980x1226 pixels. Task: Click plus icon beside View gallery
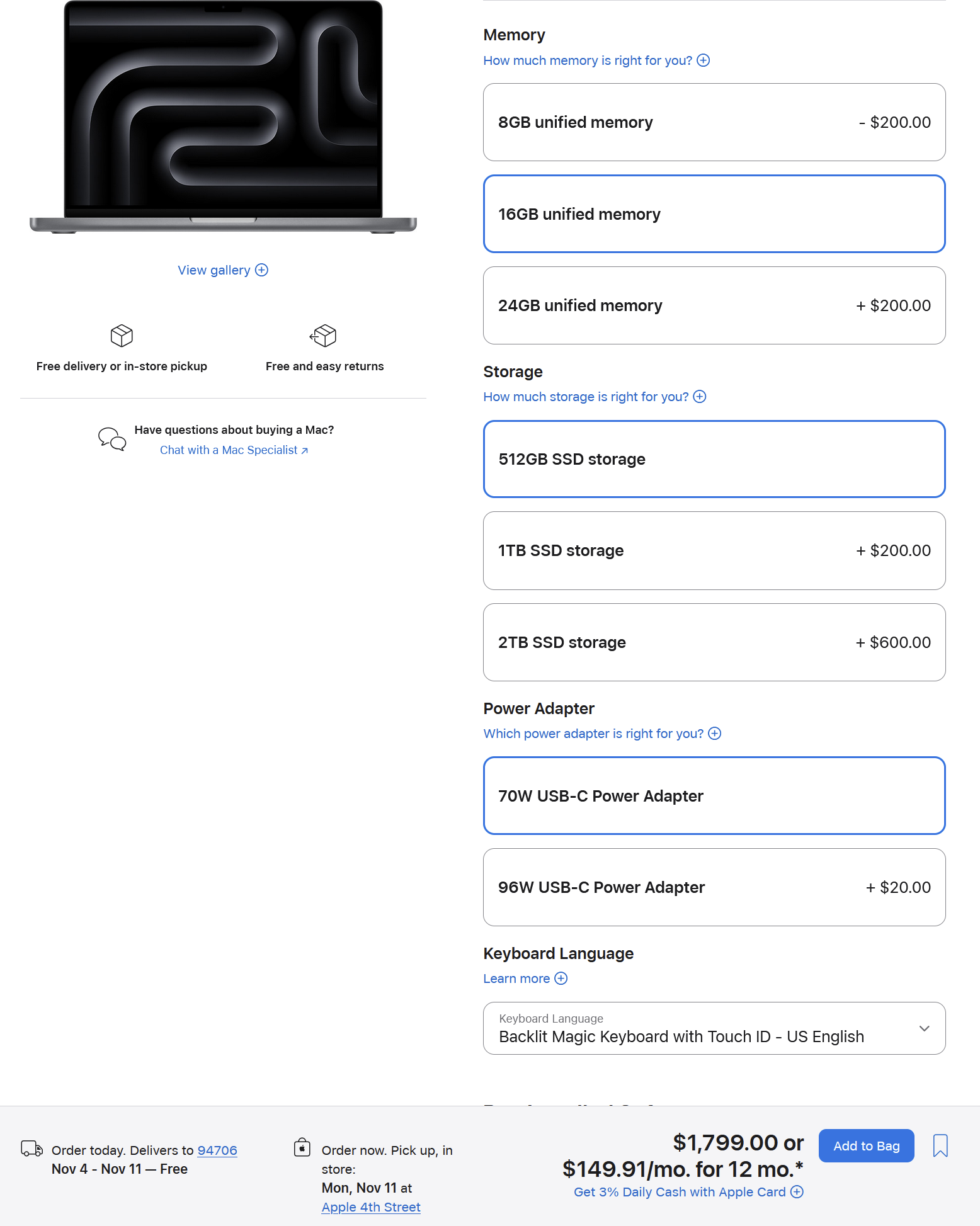(262, 270)
